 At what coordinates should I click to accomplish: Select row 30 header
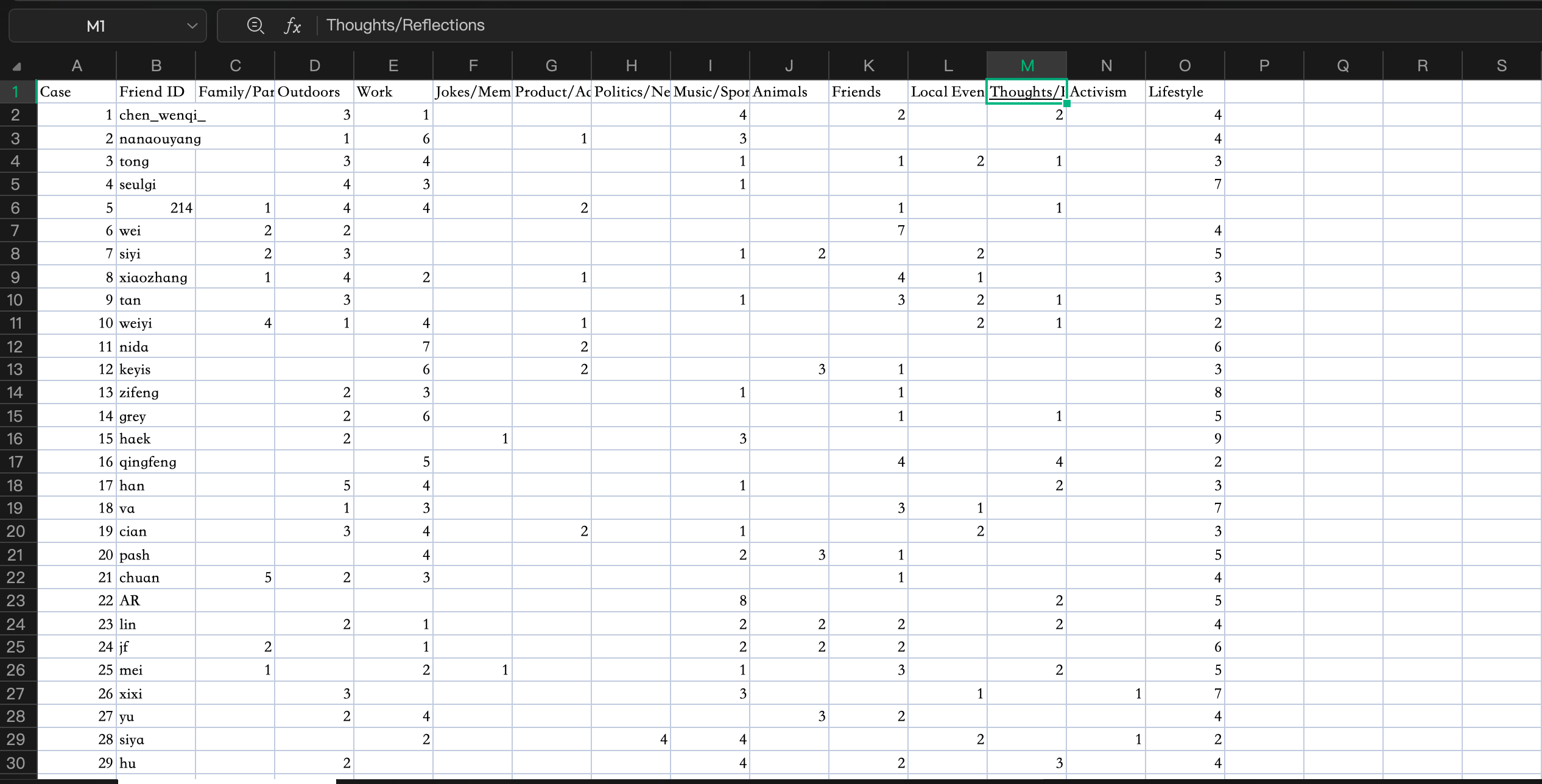pyautogui.click(x=16, y=763)
